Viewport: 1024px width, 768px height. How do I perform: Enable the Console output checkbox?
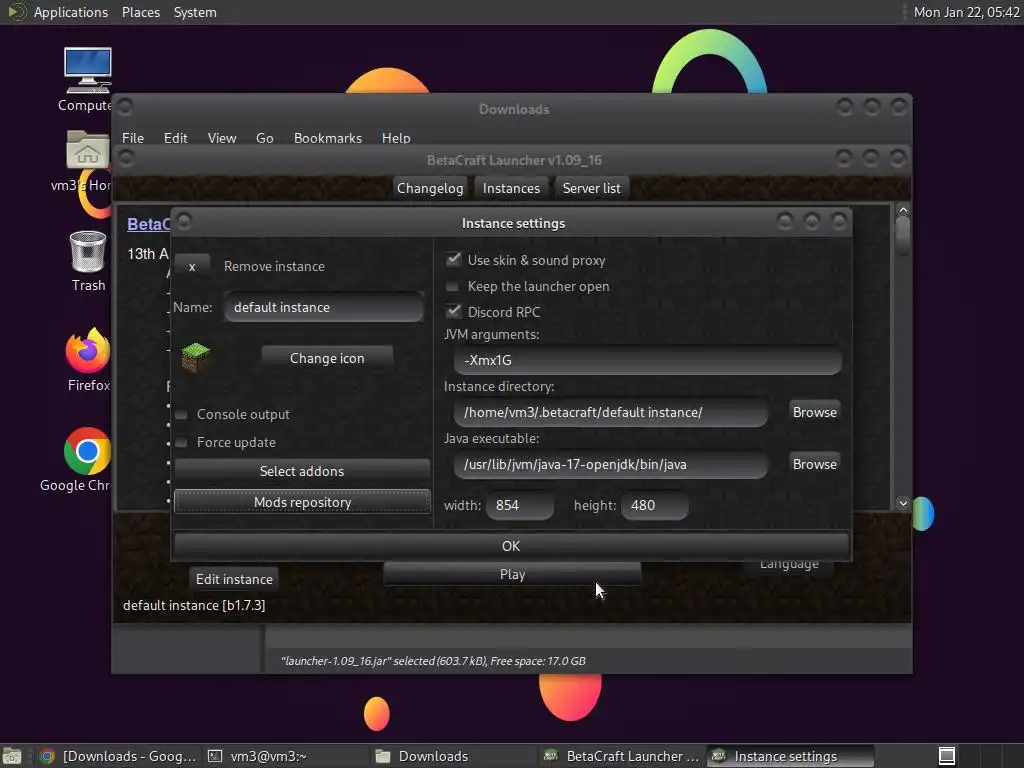point(182,415)
